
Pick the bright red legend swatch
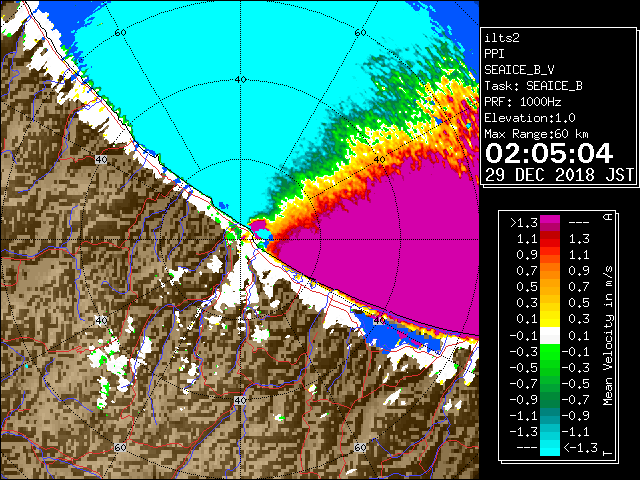[x=550, y=243]
